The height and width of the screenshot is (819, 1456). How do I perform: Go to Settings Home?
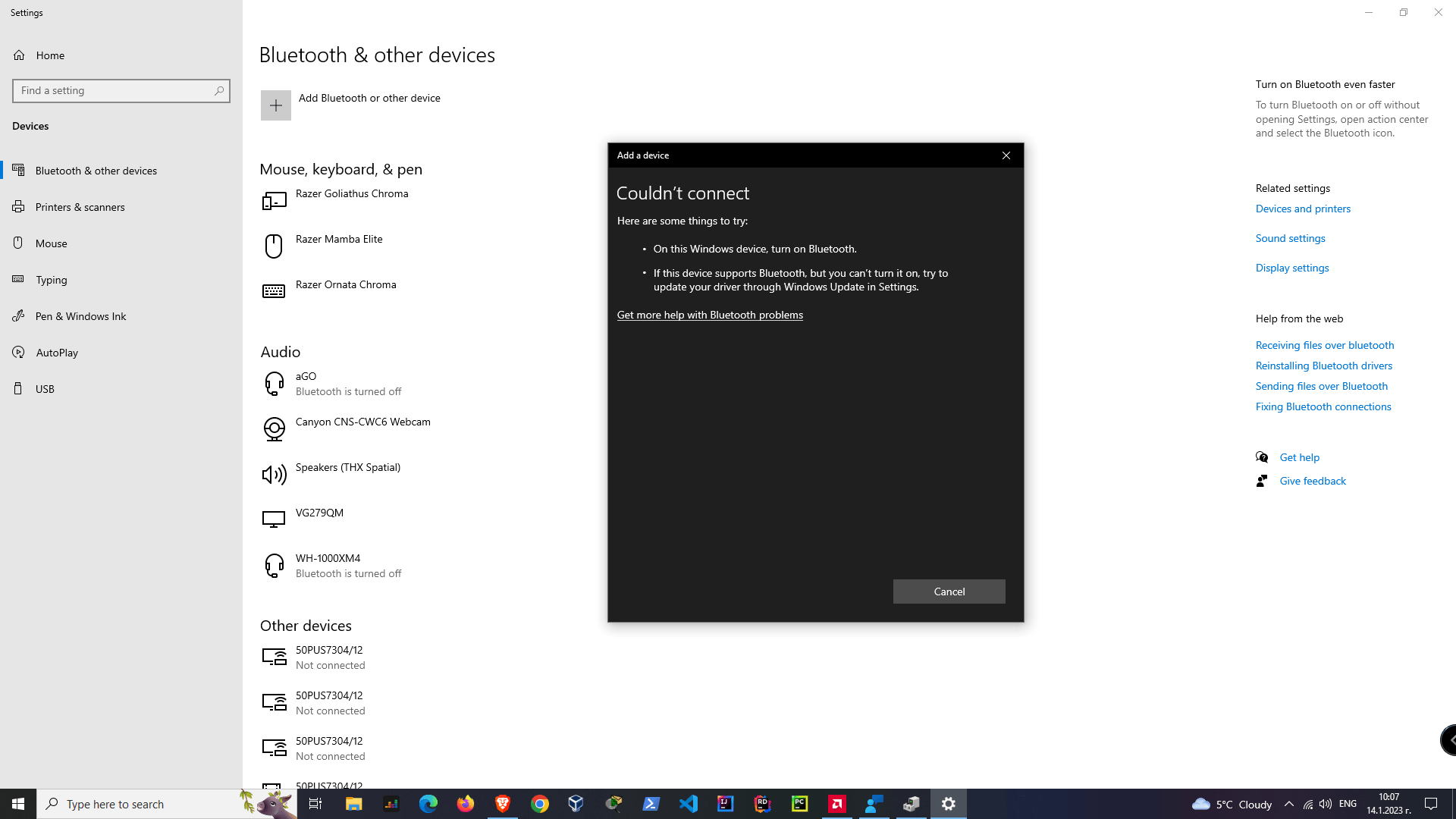(50, 55)
